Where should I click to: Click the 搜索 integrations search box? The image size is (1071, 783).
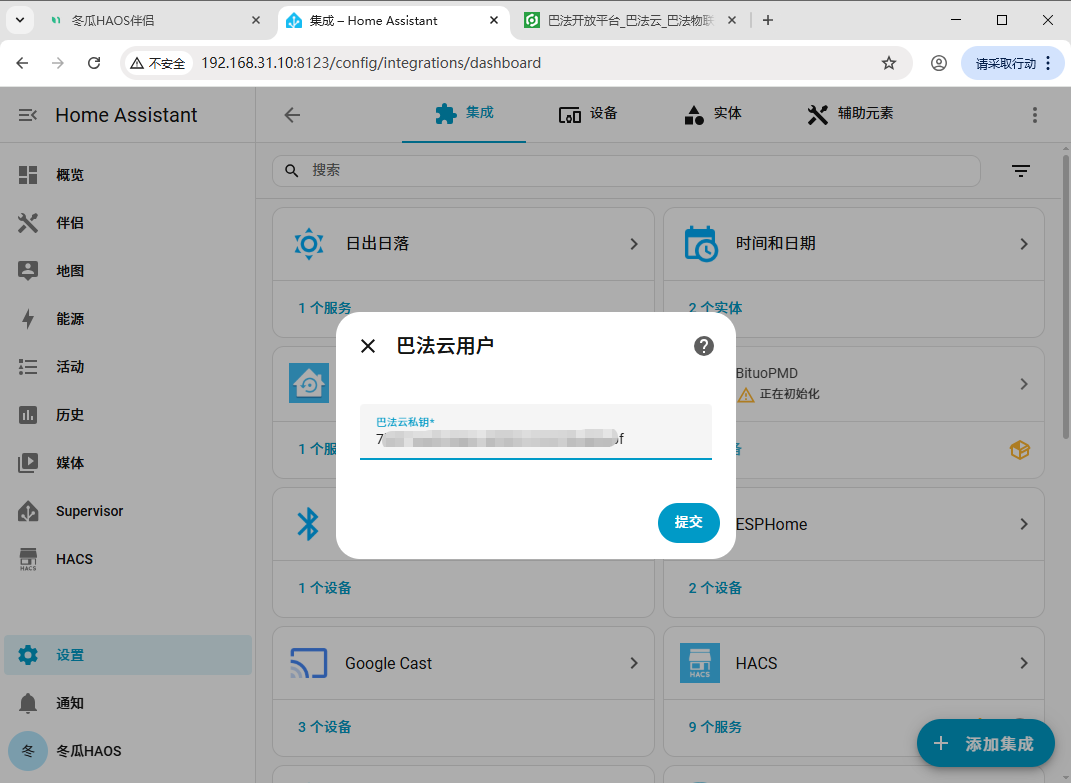click(x=626, y=171)
